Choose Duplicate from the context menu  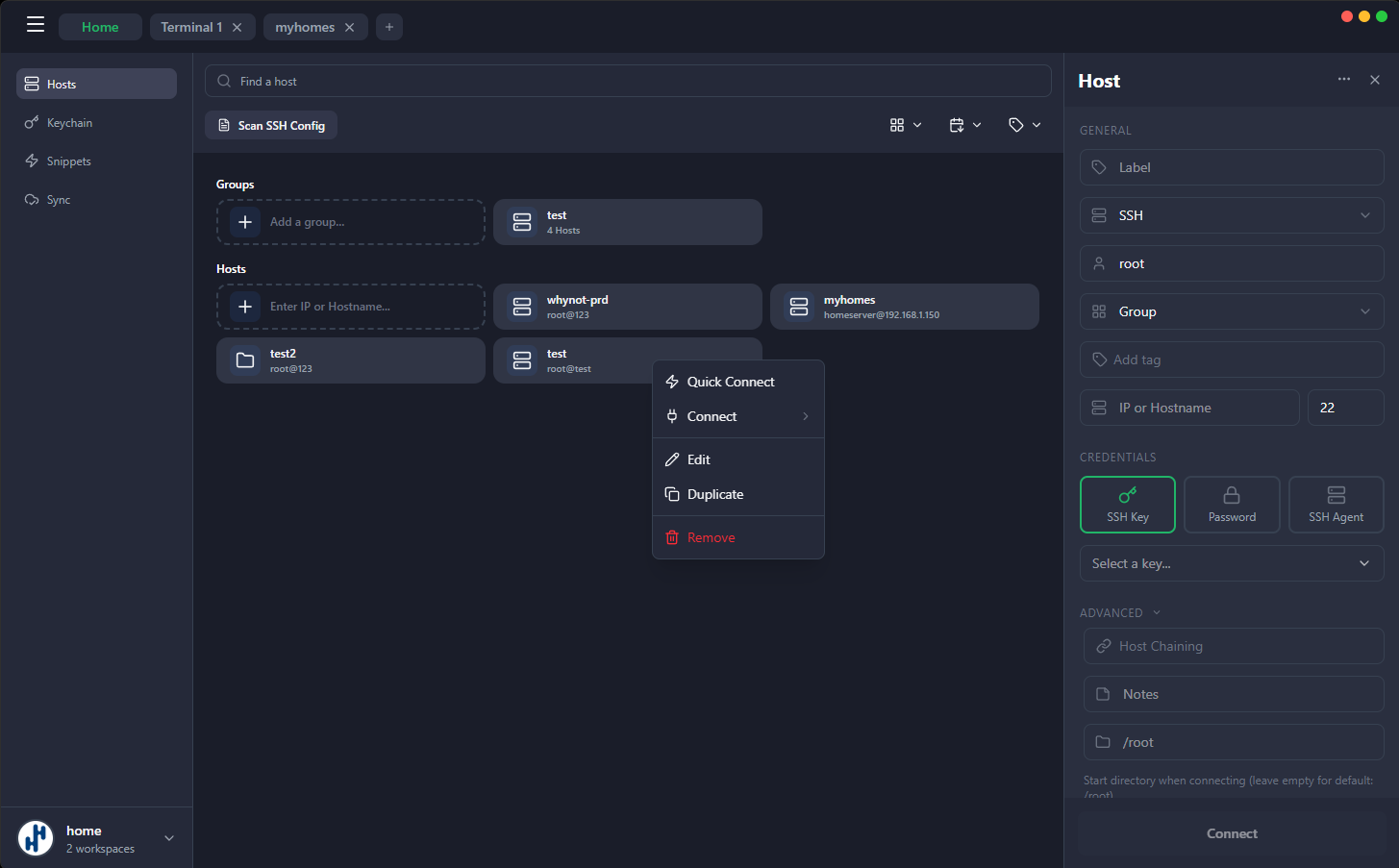point(714,493)
